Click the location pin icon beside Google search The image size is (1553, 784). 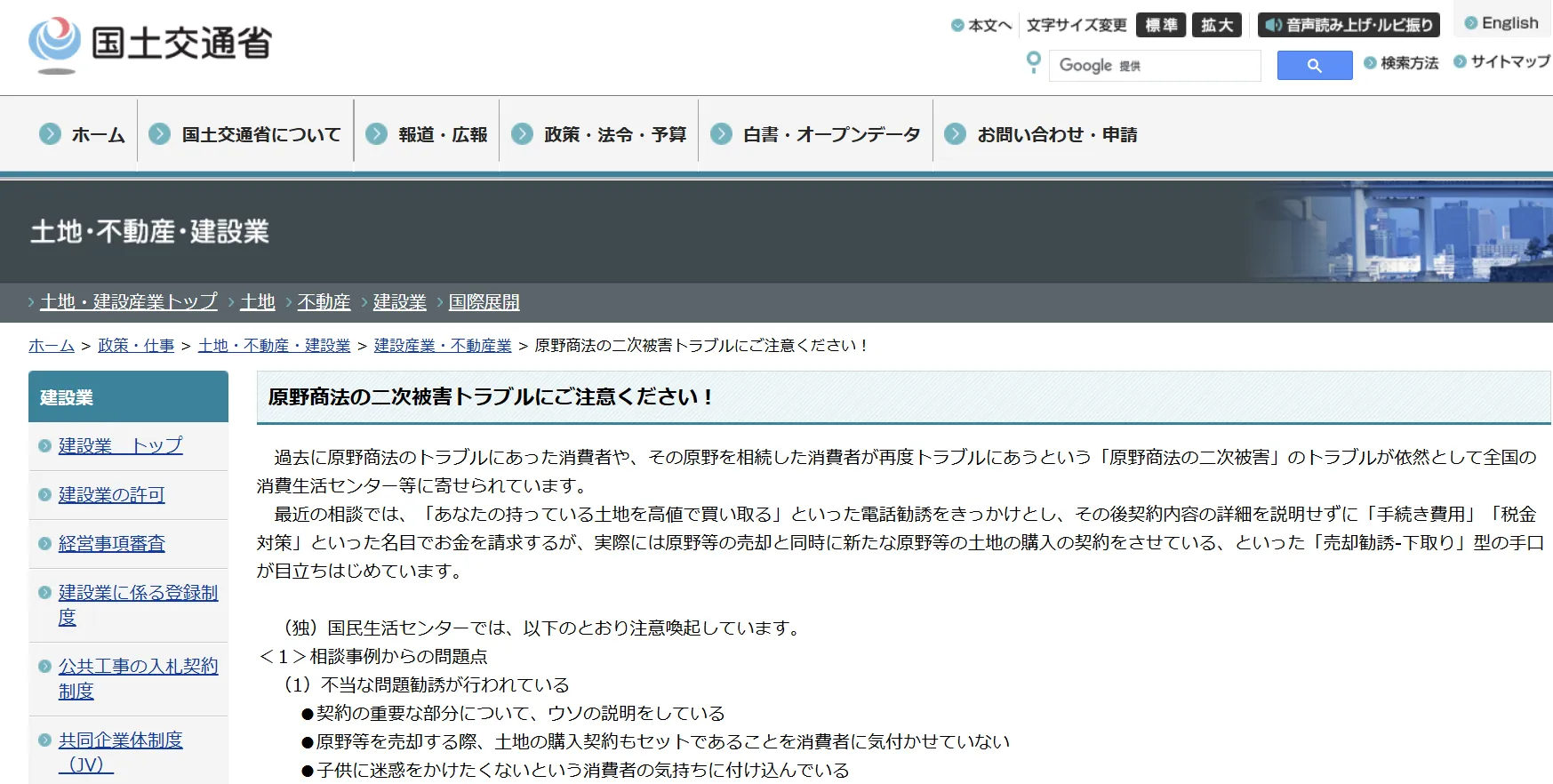[x=1033, y=62]
